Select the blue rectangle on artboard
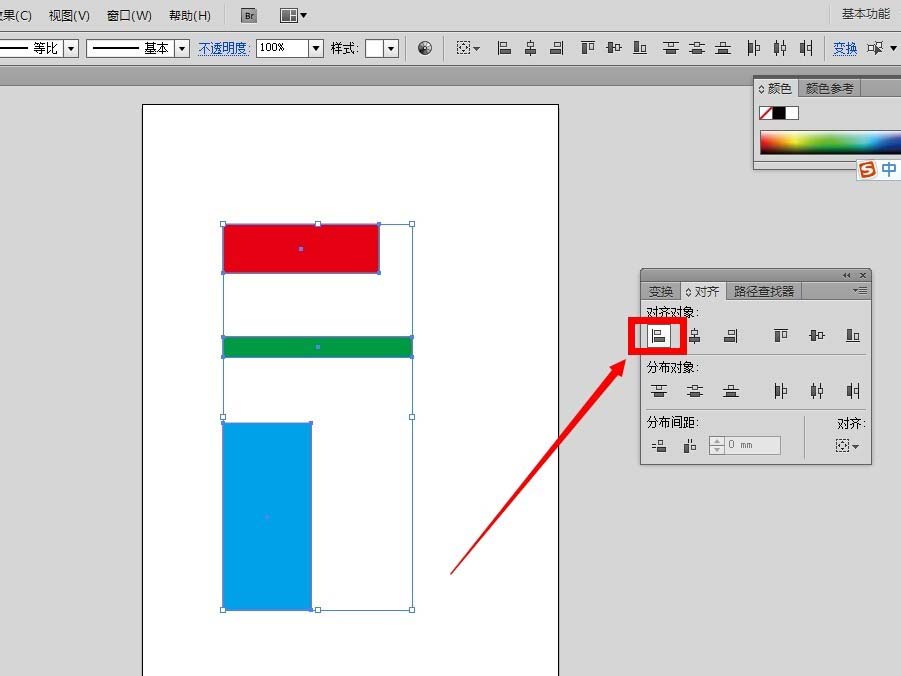Viewport: 901px width, 676px height. coord(267,516)
